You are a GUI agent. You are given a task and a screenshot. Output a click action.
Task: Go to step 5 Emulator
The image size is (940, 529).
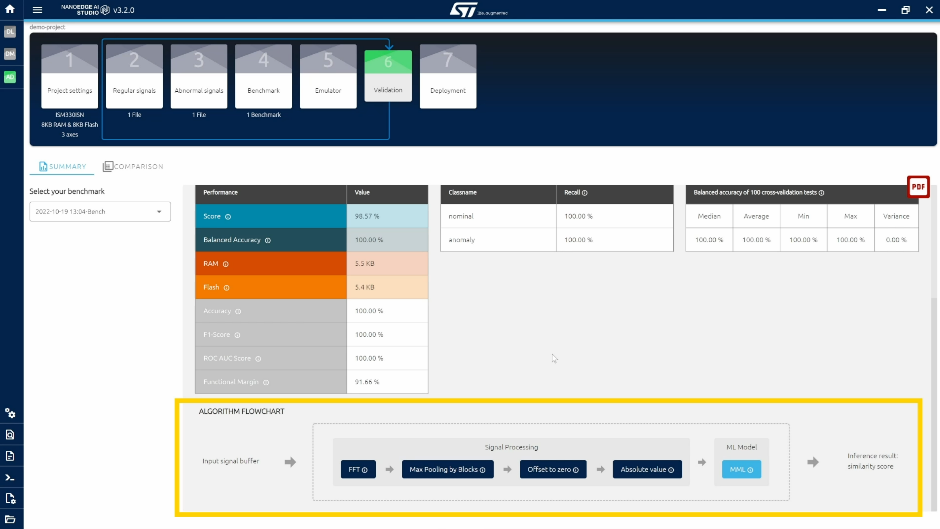[x=328, y=76]
